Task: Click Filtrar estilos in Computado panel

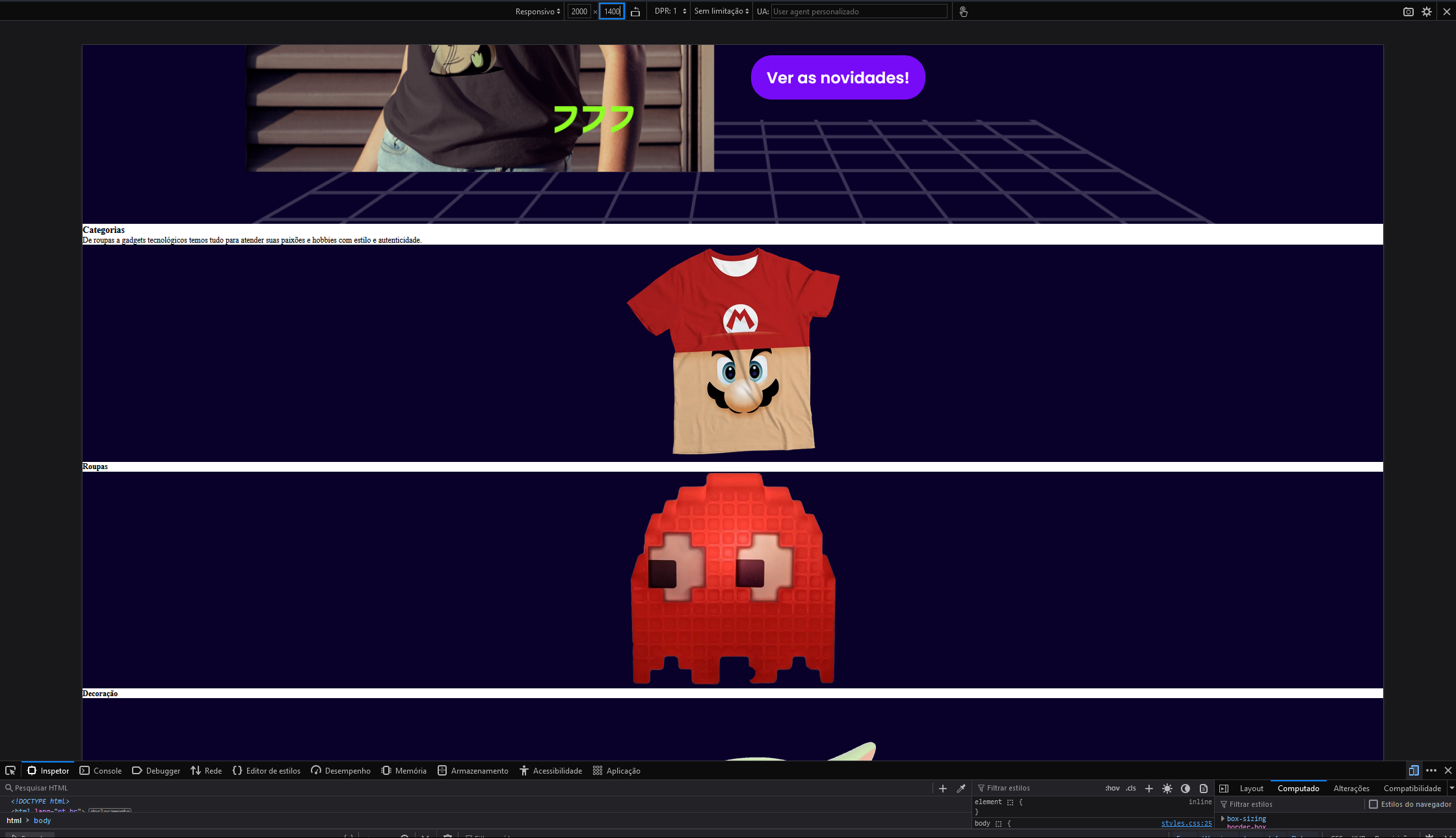Action: 1291,804
